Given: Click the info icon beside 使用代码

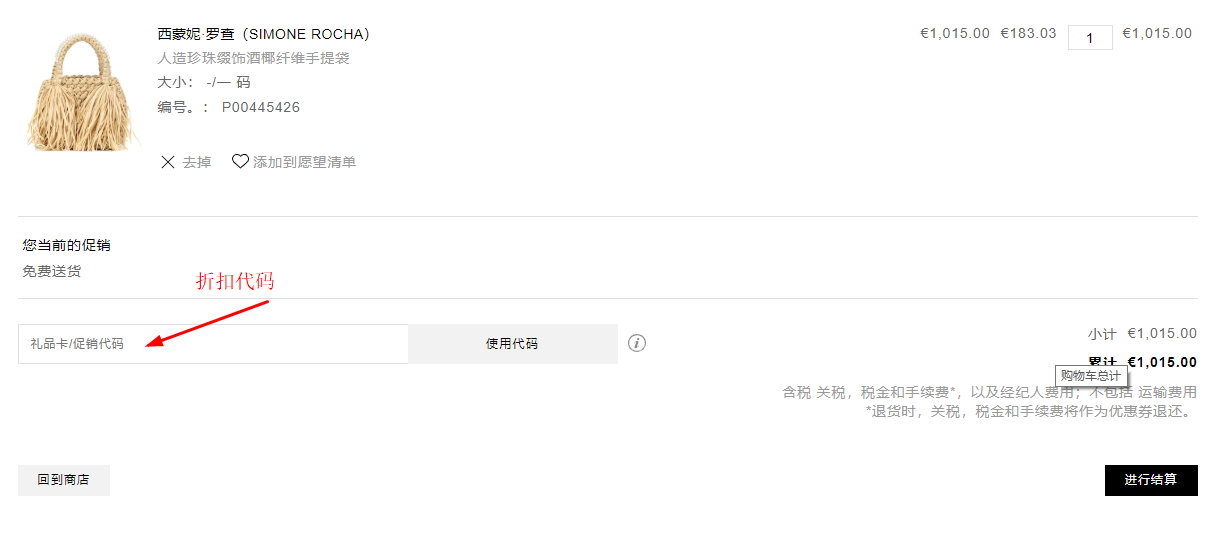Looking at the screenshot, I should coord(637,343).
